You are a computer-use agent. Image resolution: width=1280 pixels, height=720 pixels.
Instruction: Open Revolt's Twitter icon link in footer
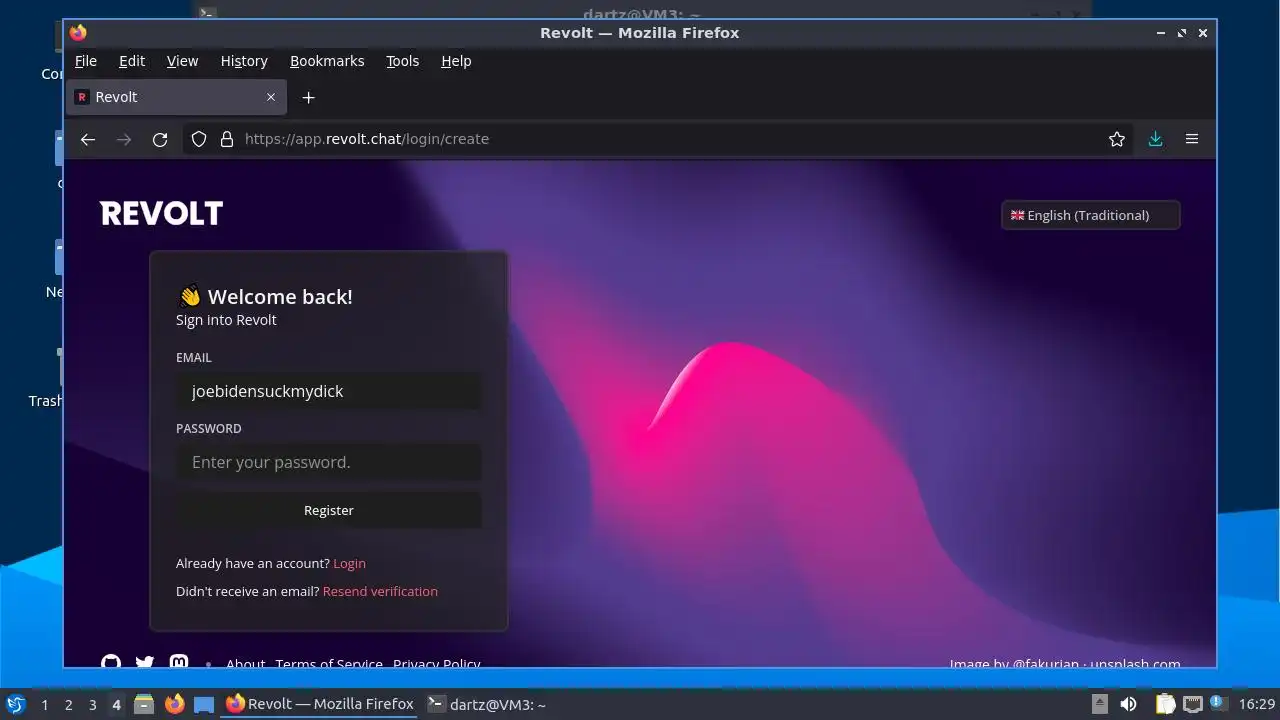pos(145,662)
